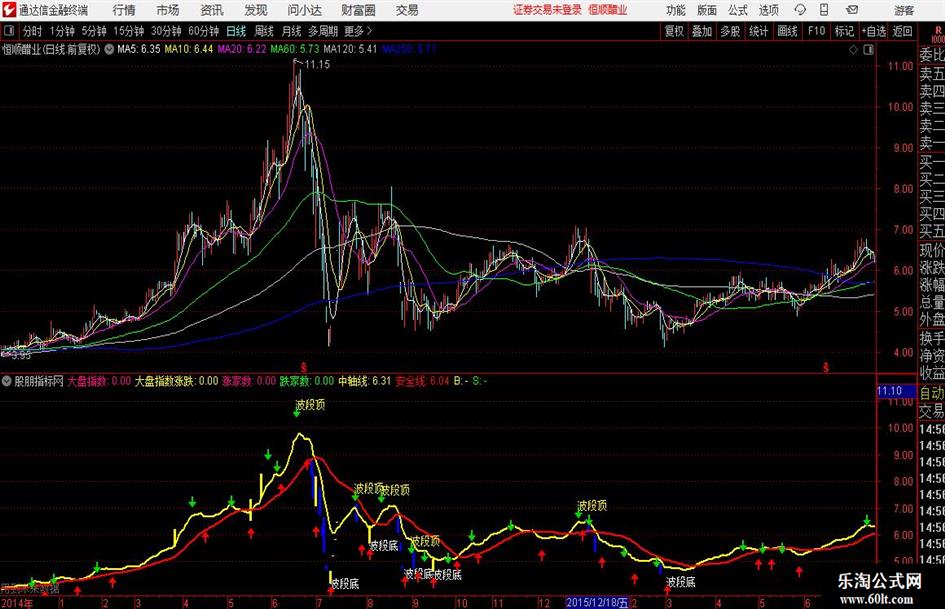Screen dimensions: 945x609
Task: Open the 发现 menu
Action: click(x=256, y=10)
